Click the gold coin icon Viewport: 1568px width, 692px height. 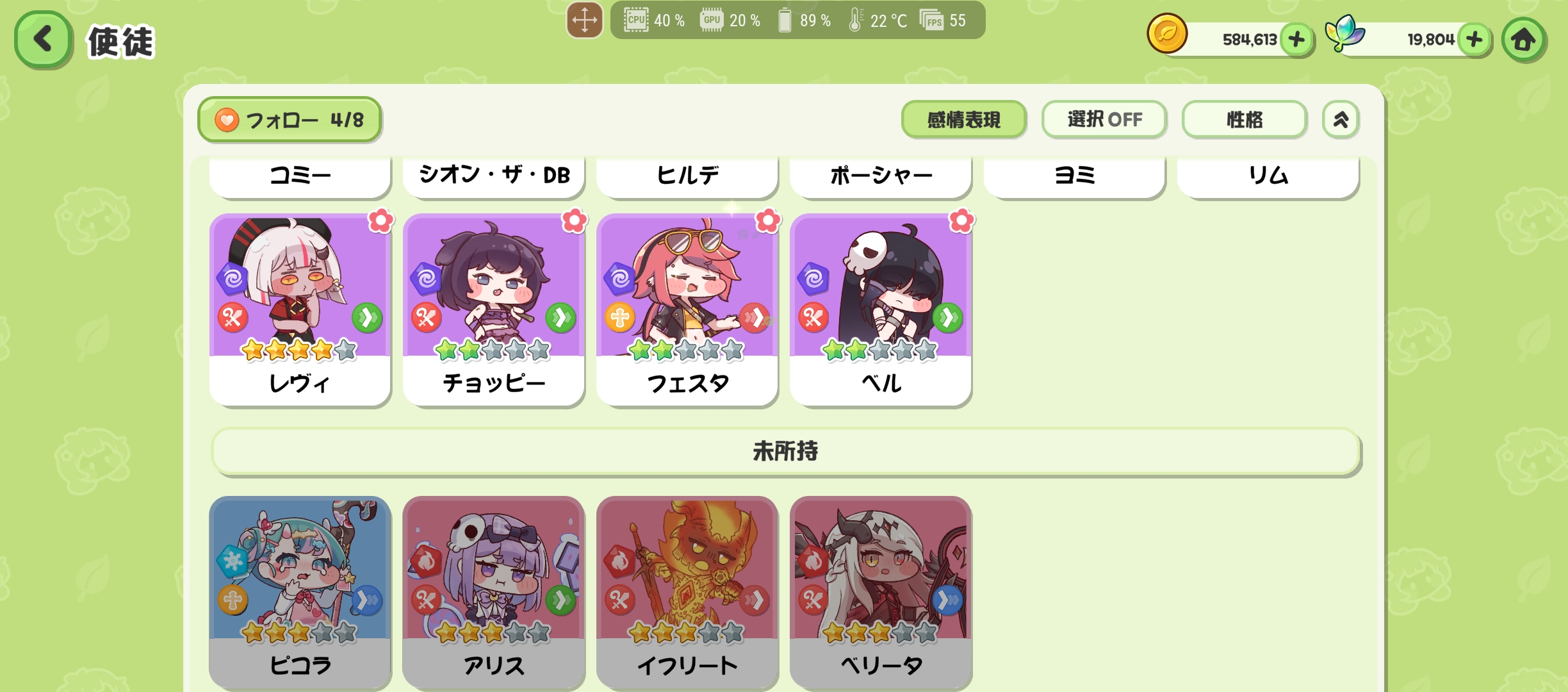1167,34
